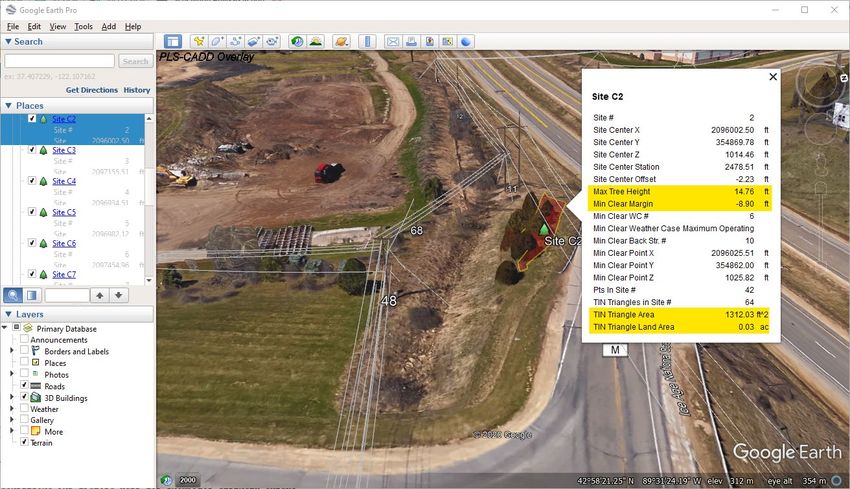The height and width of the screenshot is (489, 850).
Task: Open Google Earth on the web icon
Action: 466,41
